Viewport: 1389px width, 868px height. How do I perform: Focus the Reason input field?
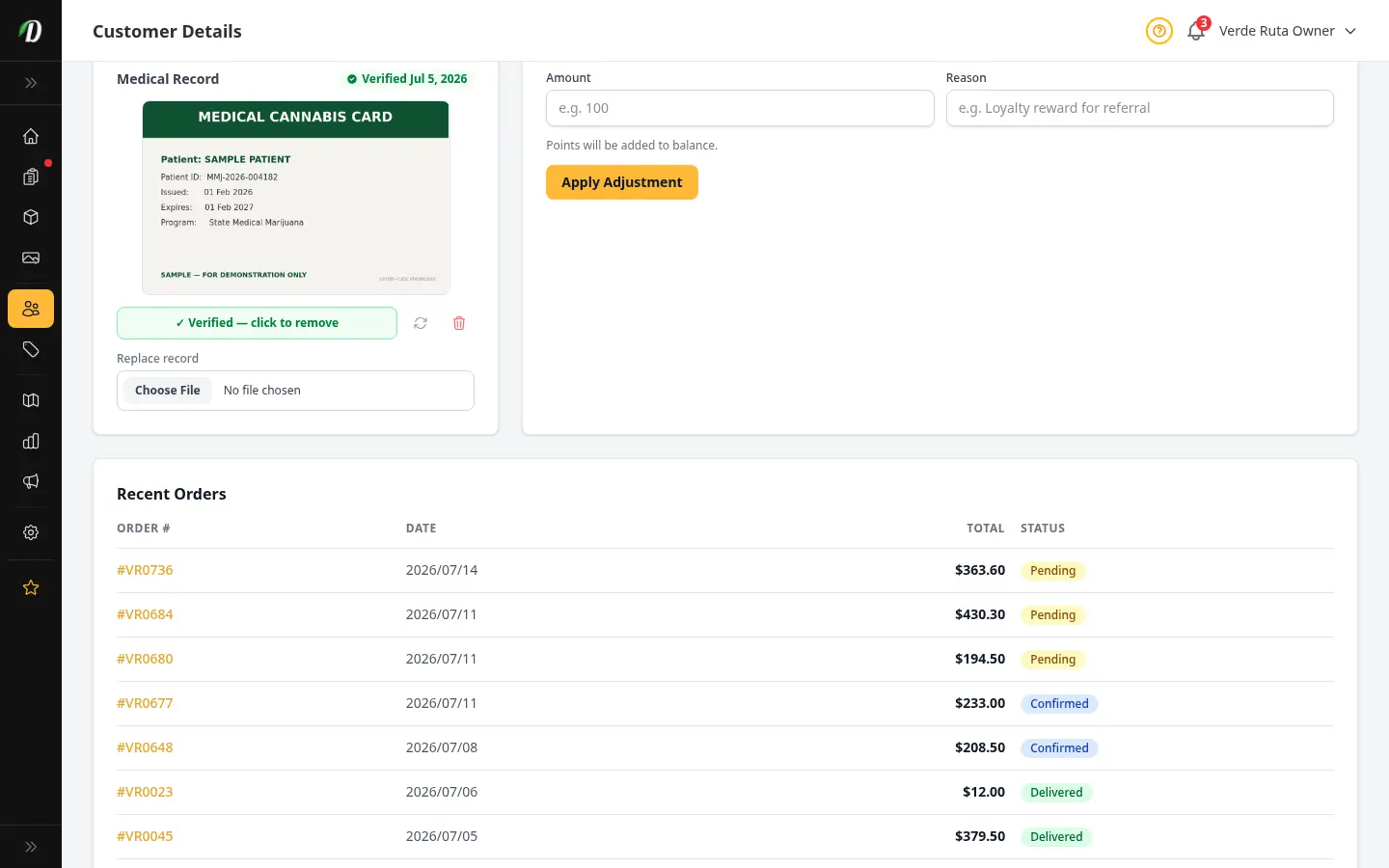pos(1139,108)
